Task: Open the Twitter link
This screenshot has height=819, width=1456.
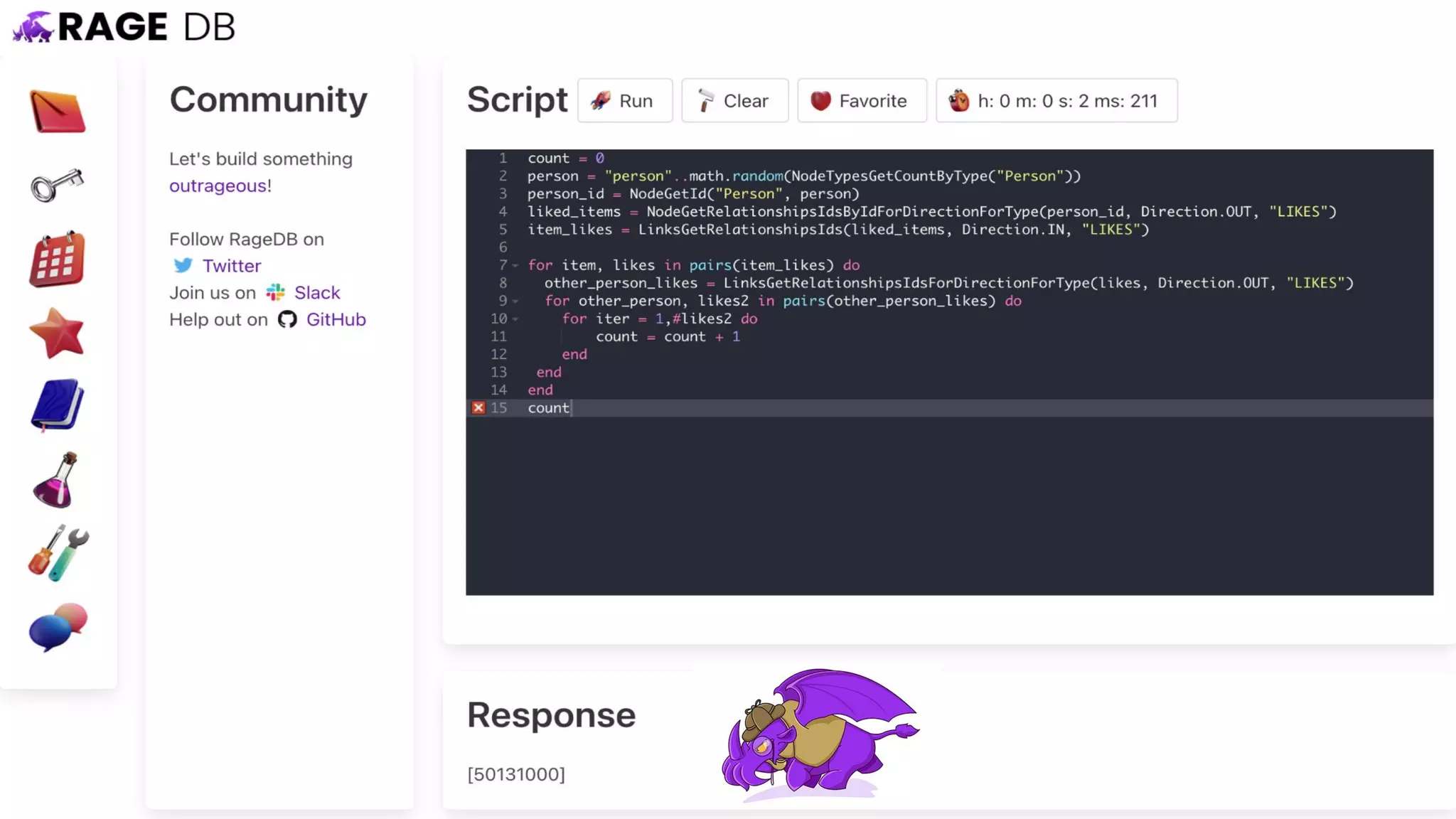Action: point(231,266)
